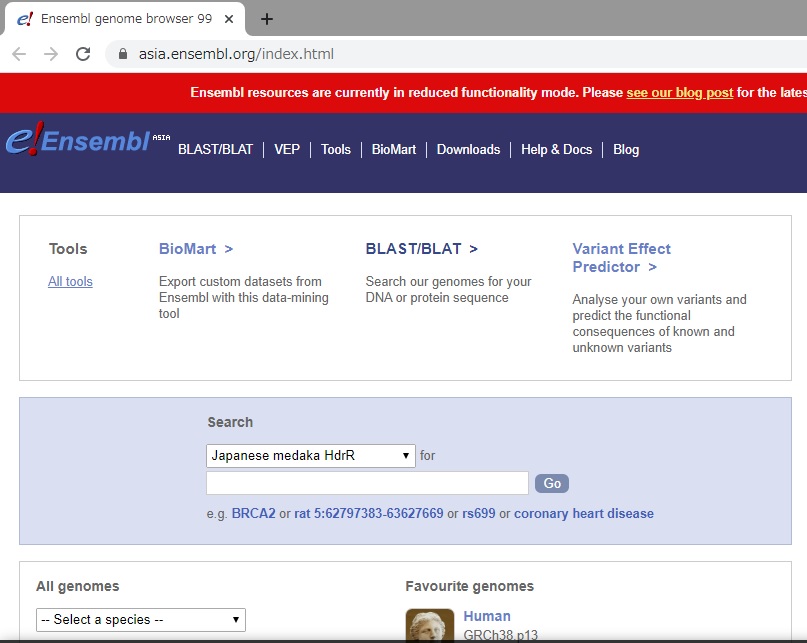The height and width of the screenshot is (643, 807).
Task: Click the Ensembl logo in the header
Action: [x=87, y=142]
